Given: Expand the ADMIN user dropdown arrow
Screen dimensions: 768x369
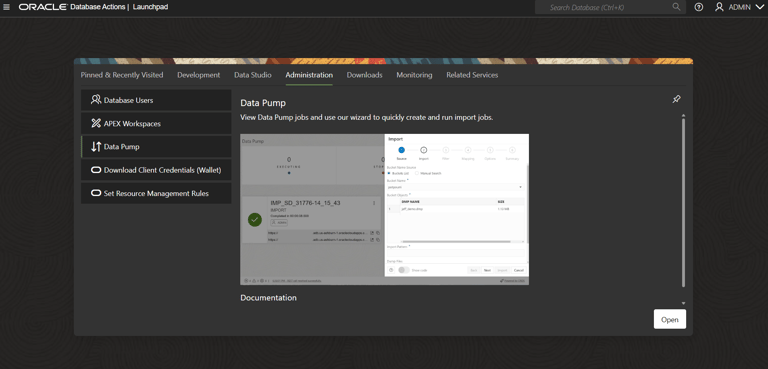Looking at the screenshot, I should [x=760, y=7].
